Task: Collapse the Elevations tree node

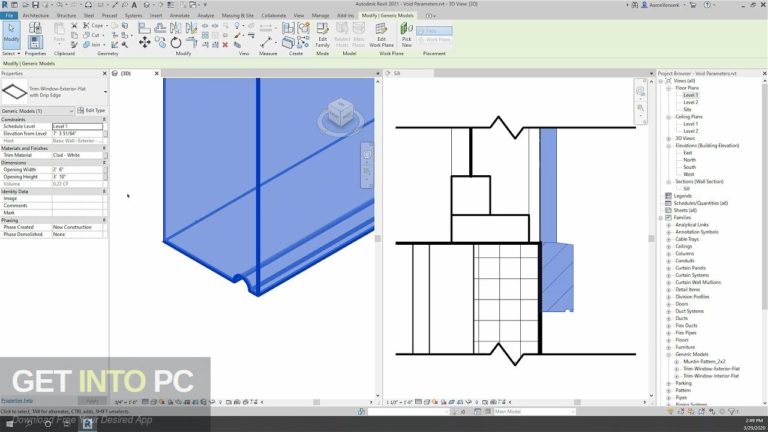Action: (668, 145)
